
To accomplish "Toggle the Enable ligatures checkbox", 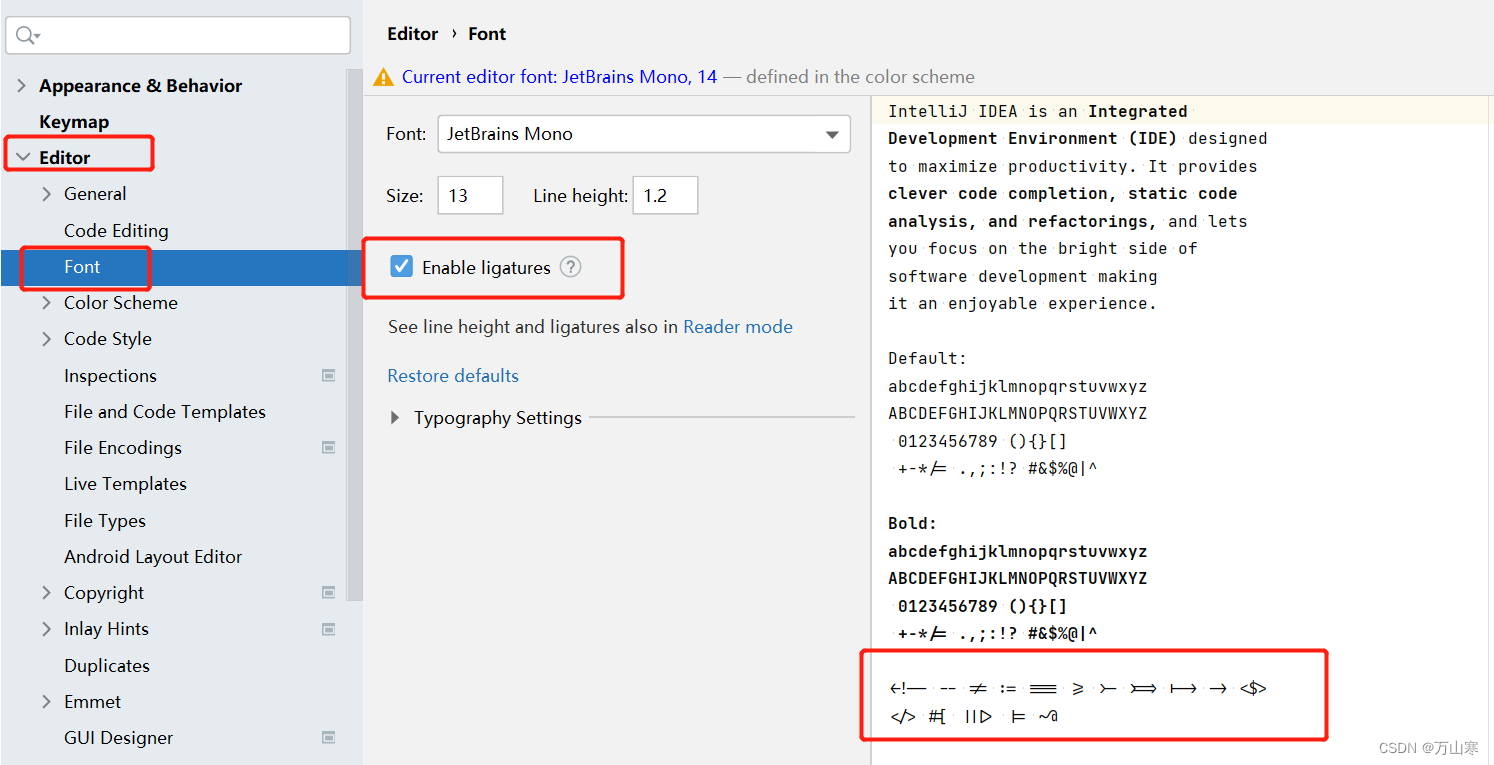I will [x=401, y=266].
